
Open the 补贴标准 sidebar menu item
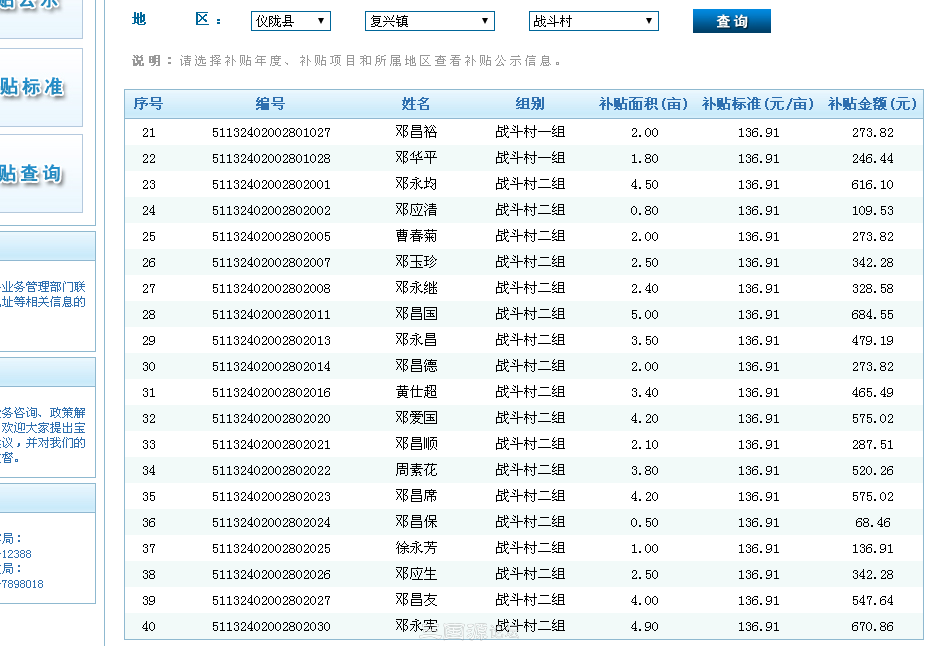coord(40,87)
